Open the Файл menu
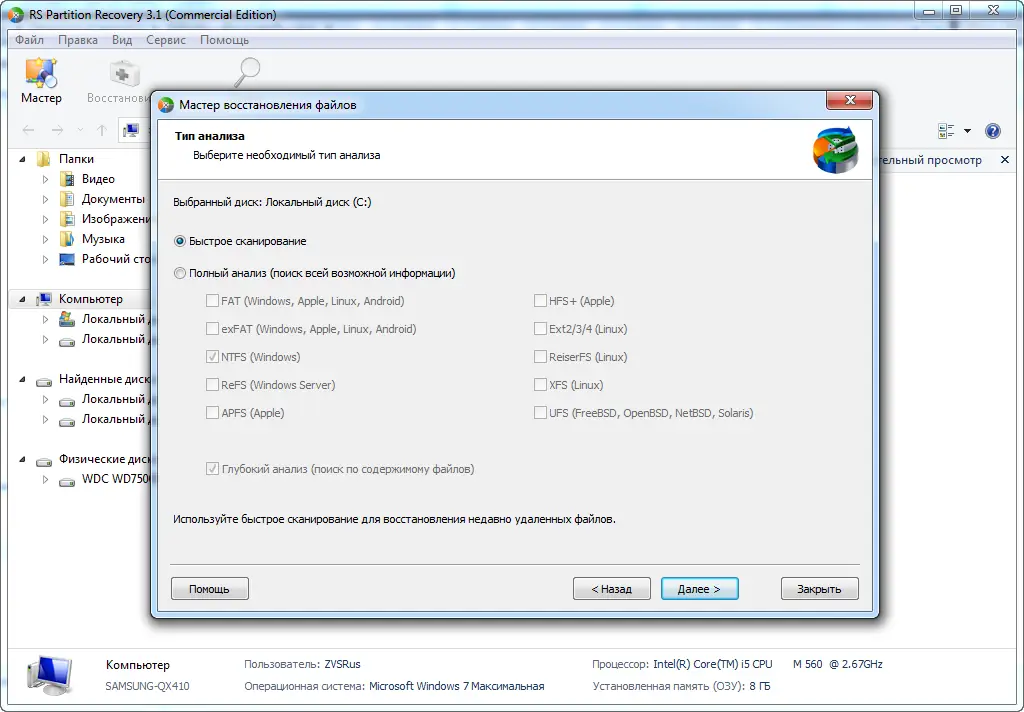The height and width of the screenshot is (712, 1024). tap(29, 40)
